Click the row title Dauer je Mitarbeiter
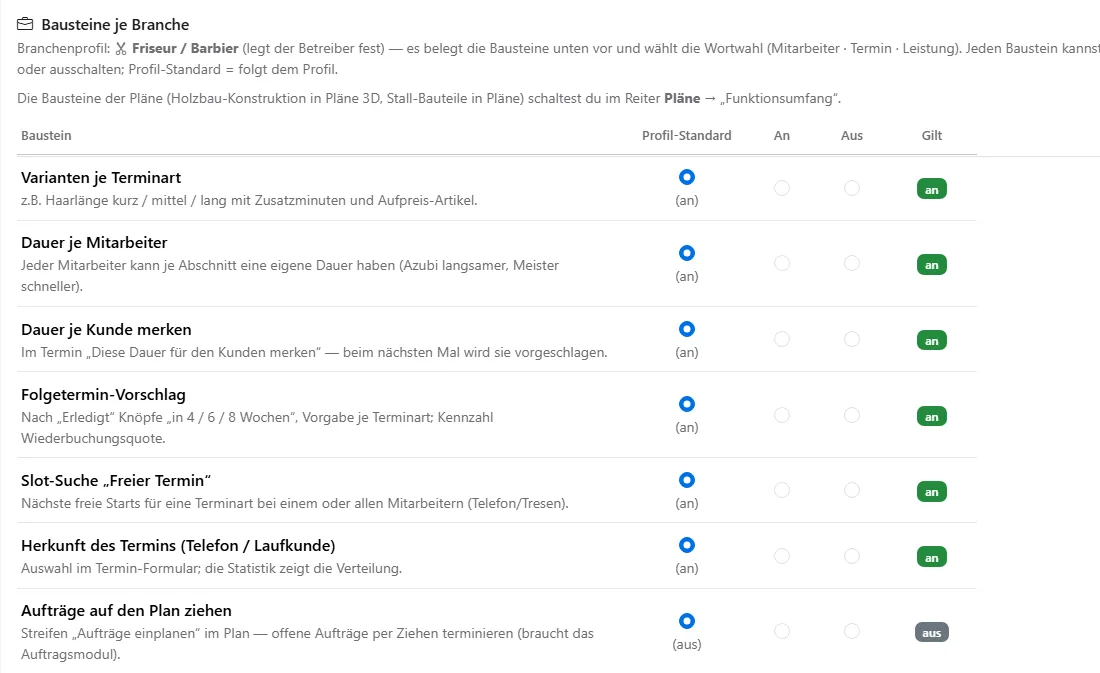Screen dimensions: 1100x673 tap(94, 243)
